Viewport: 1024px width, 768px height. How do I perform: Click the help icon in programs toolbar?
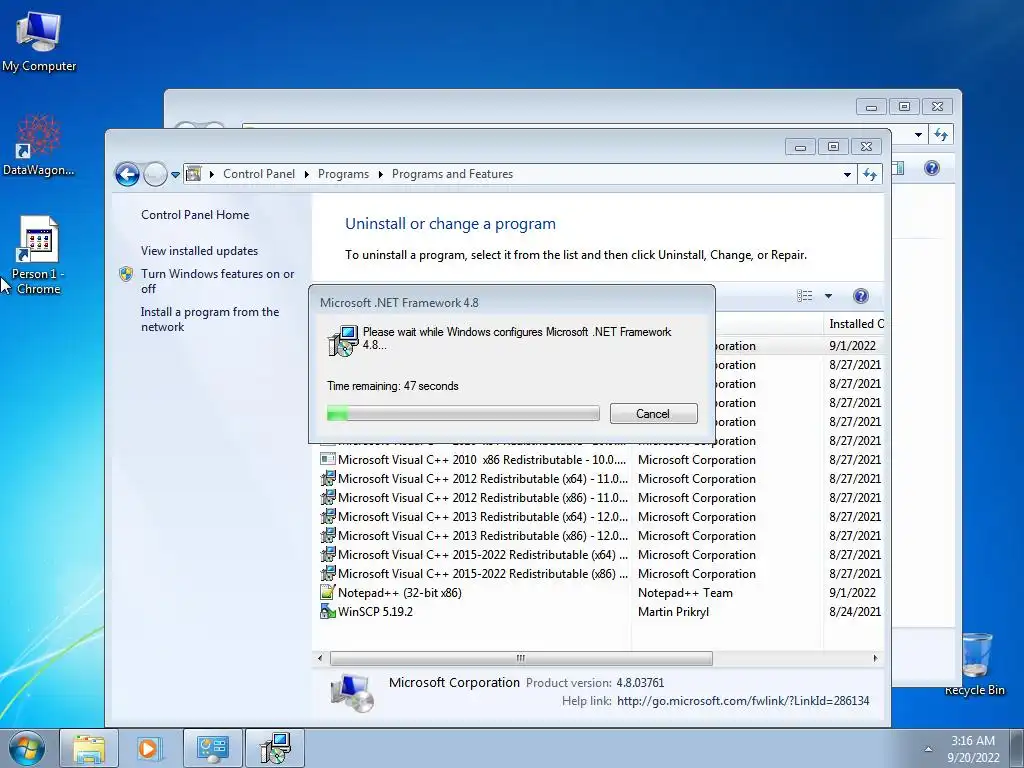(x=861, y=296)
